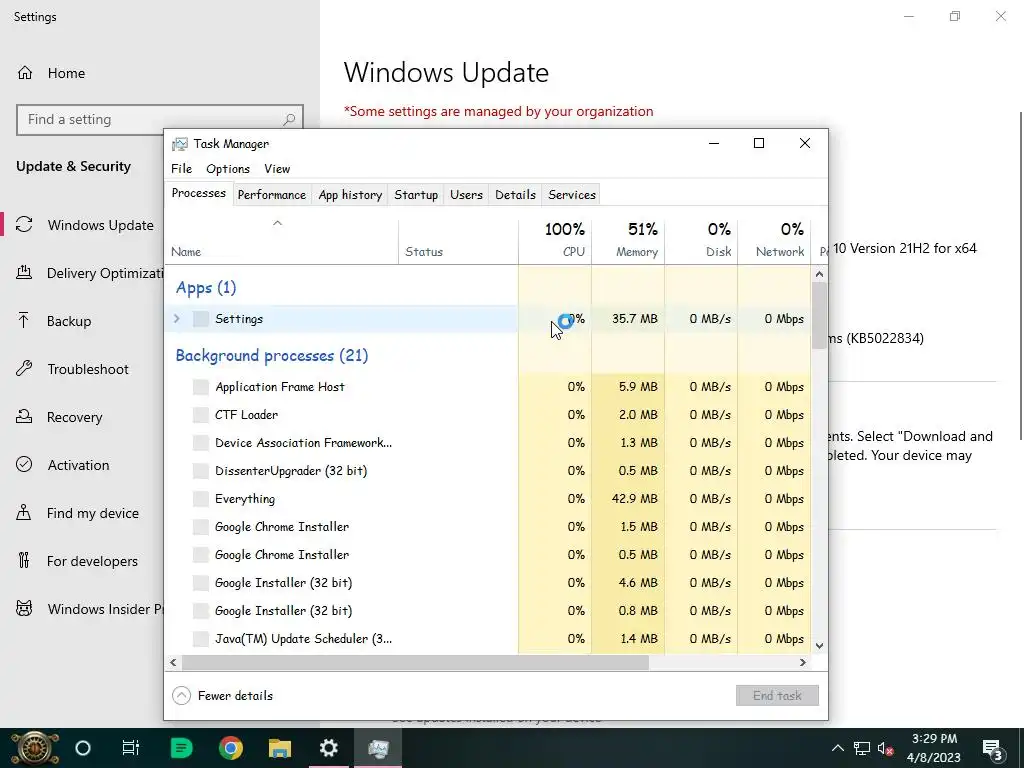Expand the Settings app process row
1024x768 pixels.
coord(176,319)
